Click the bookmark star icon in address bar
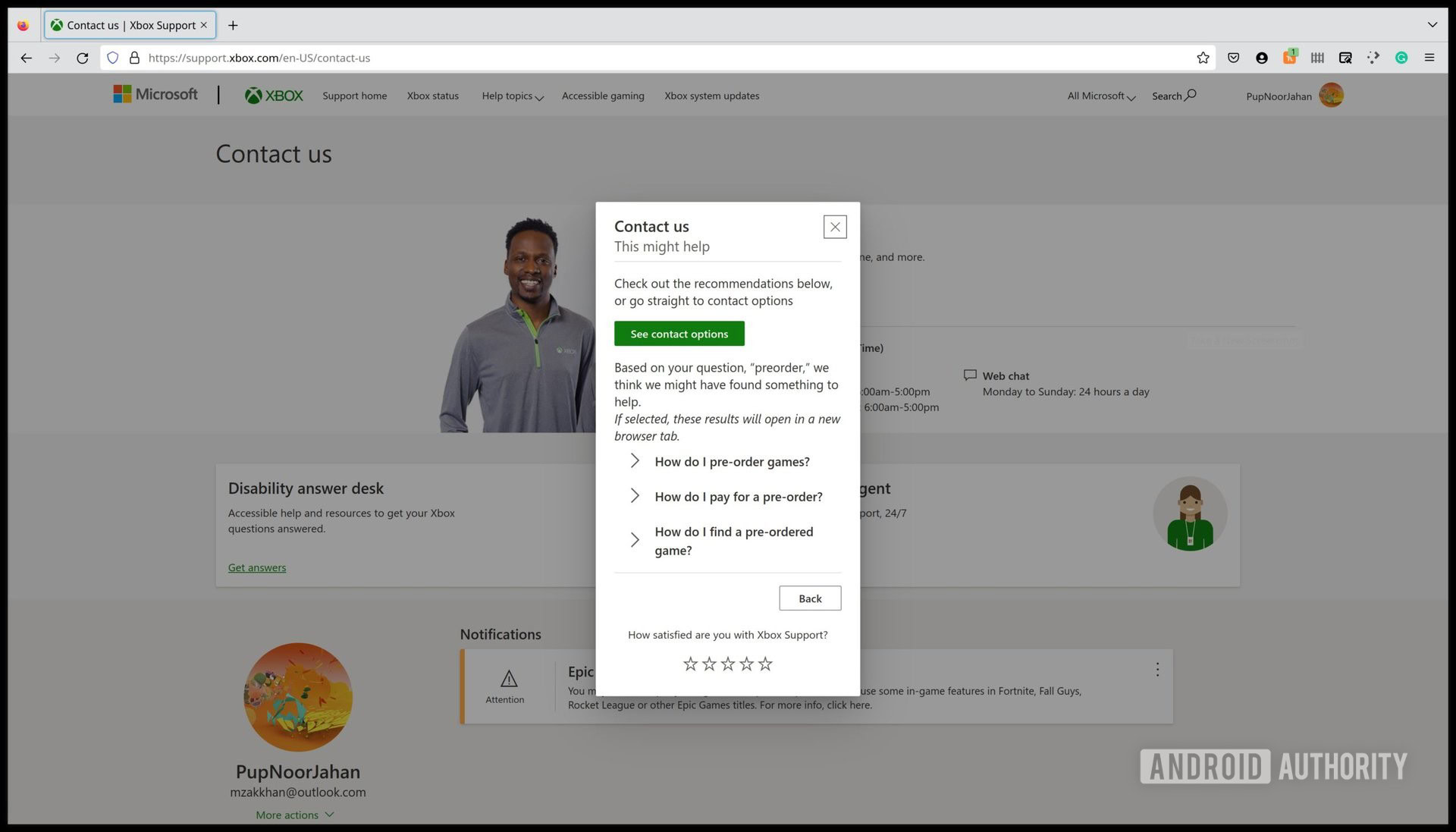This screenshot has height=832, width=1456. pos(1203,58)
